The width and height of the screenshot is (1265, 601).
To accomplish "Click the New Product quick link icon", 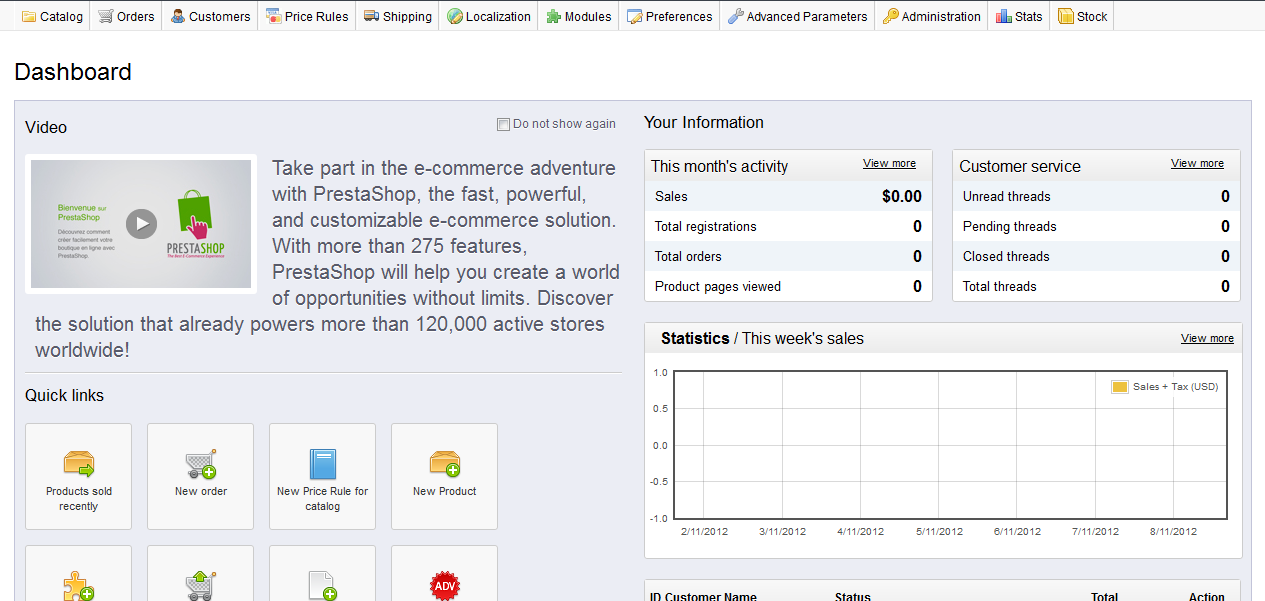I will pyautogui.click(x=445, y=464).
